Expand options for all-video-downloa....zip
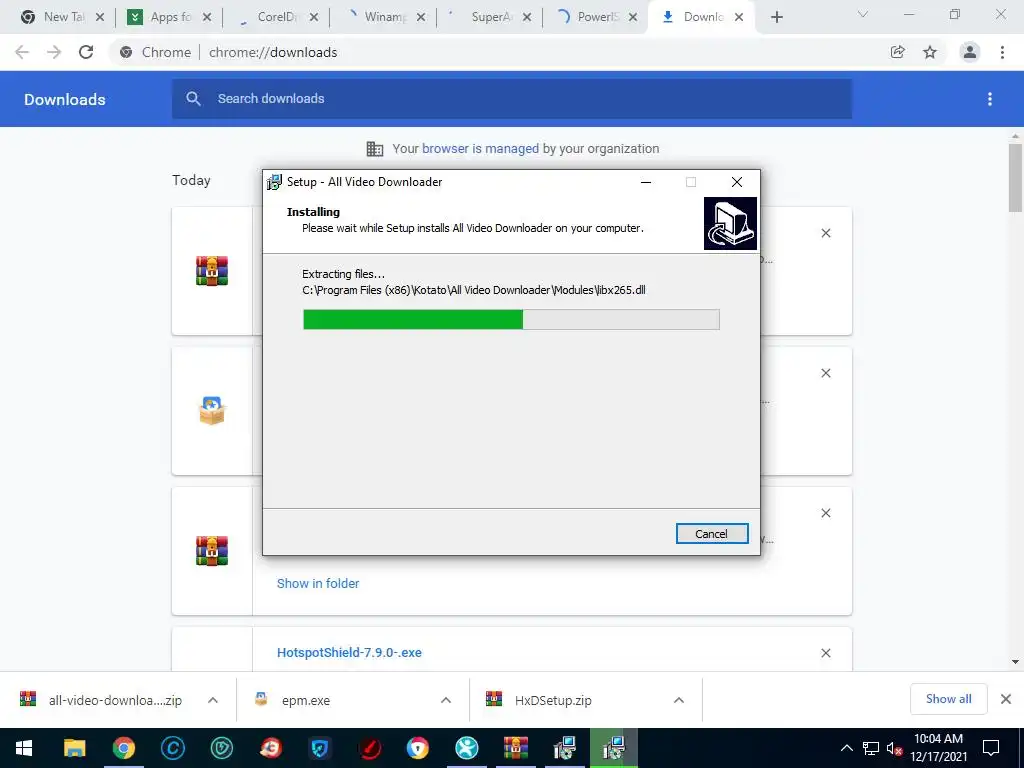 pos(213,700)
